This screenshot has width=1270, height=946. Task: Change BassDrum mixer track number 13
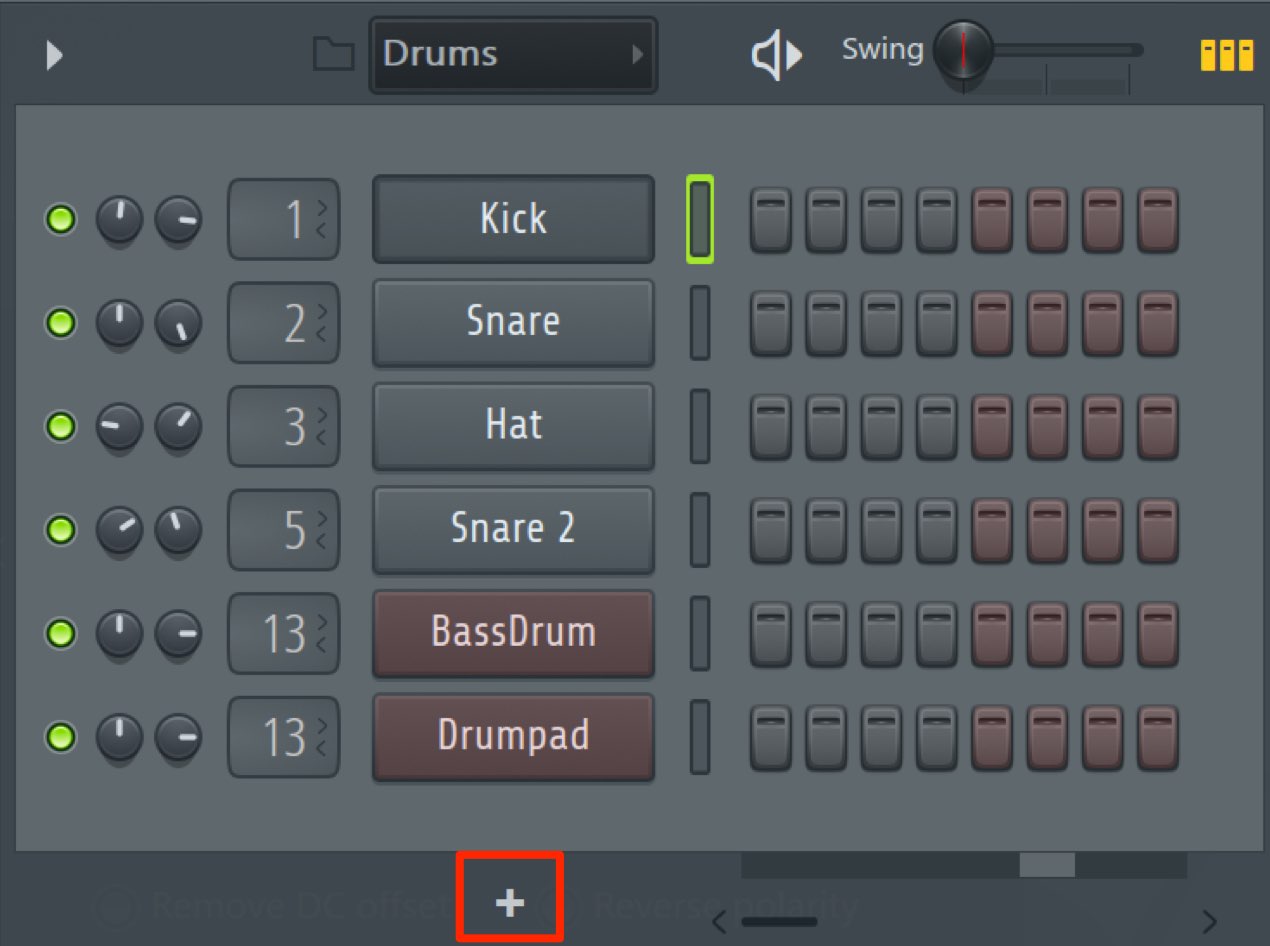tap(284, 633)
